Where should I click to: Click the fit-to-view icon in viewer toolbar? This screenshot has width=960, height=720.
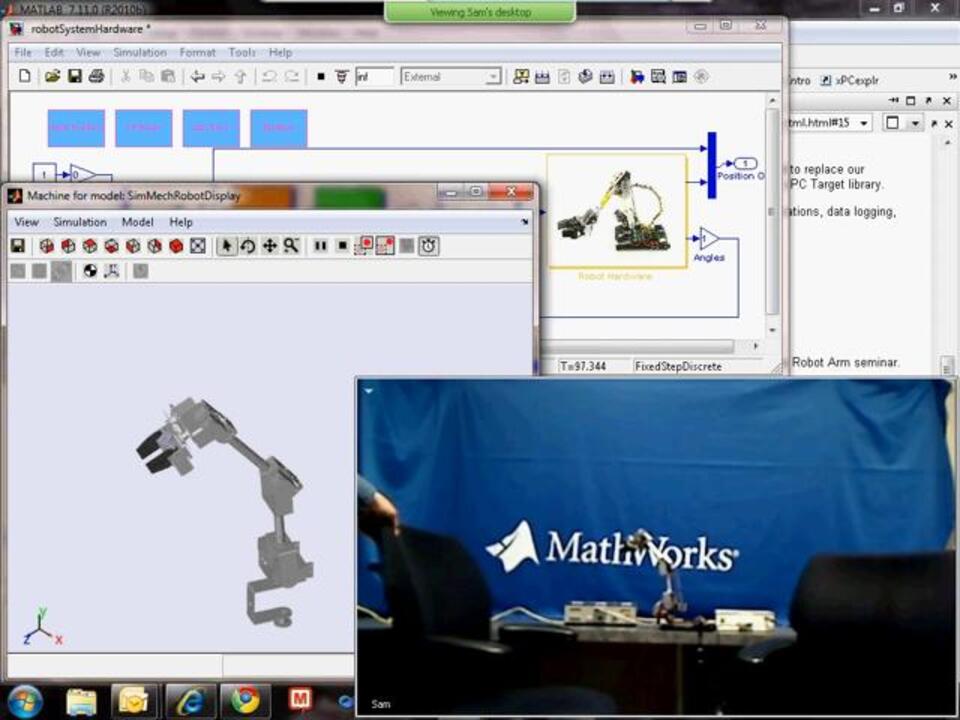pos(198,246)
